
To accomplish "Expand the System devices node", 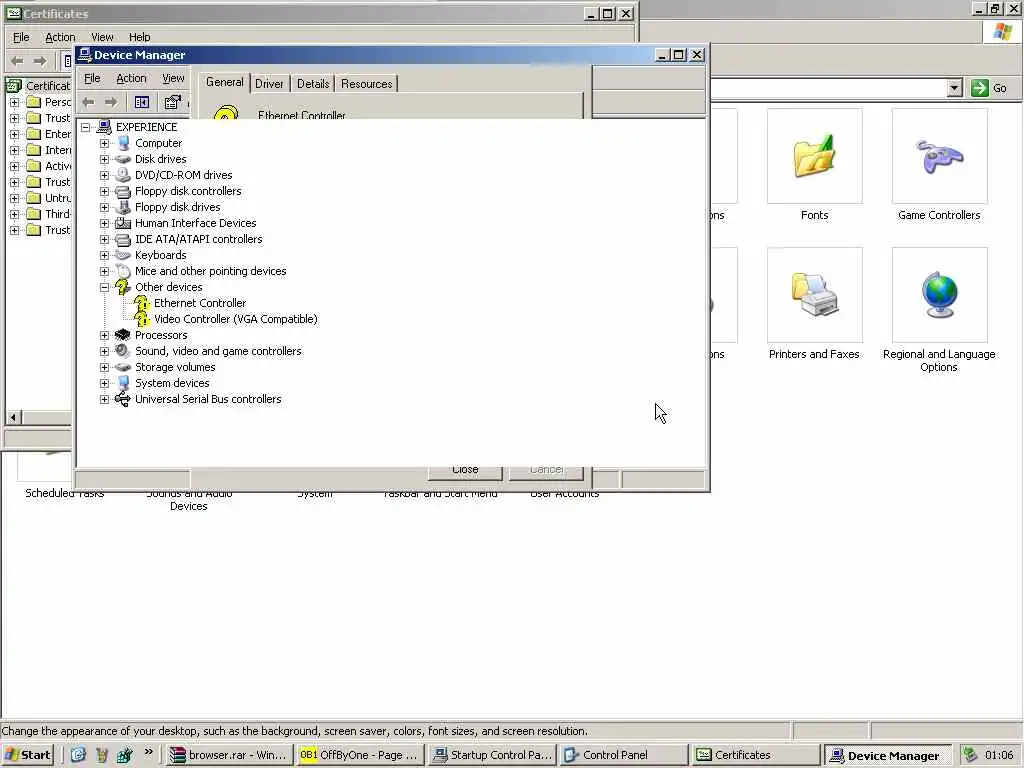I will click(104, 383).
